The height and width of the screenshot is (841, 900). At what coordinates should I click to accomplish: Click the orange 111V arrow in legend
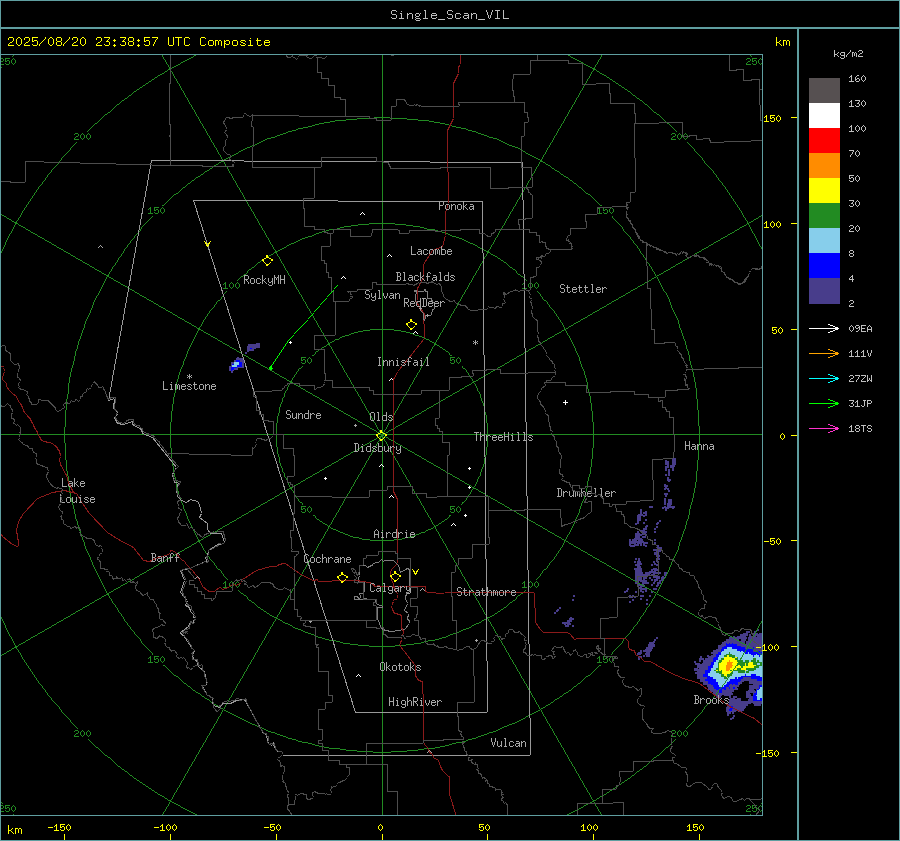pos(824,354)
